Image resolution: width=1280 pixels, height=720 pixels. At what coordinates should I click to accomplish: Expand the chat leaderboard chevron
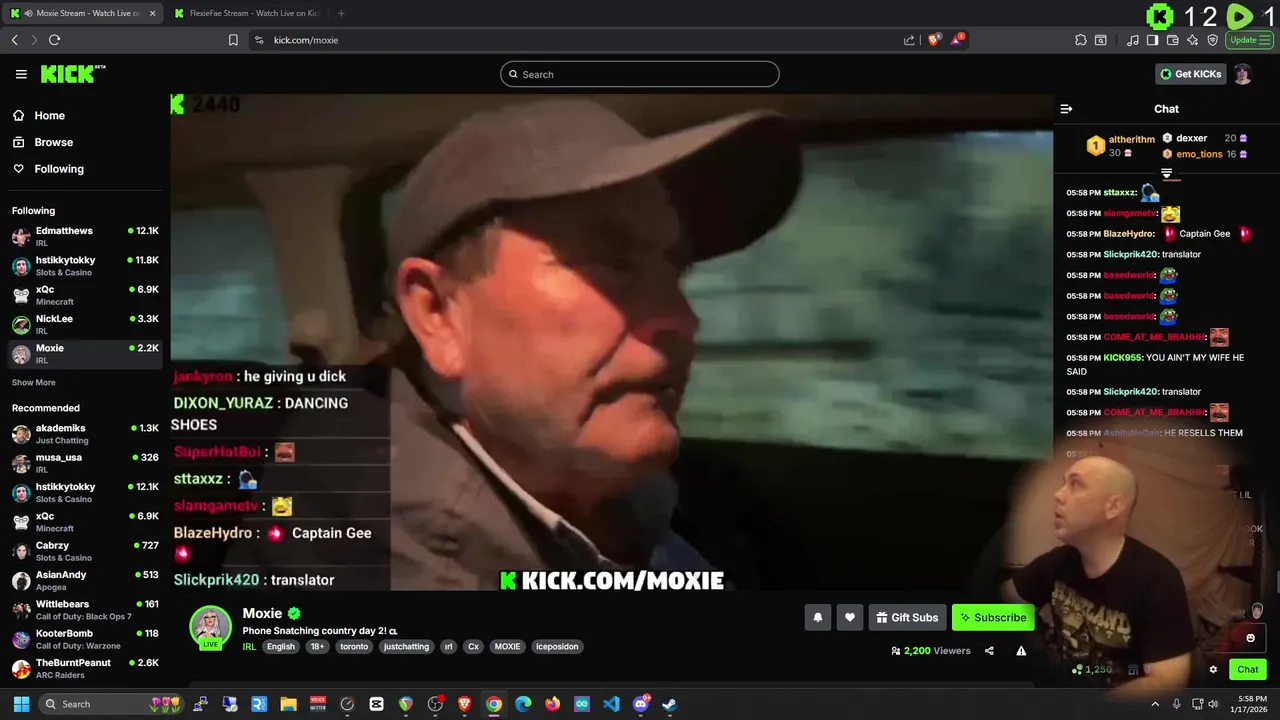click(x=1166, y=173)
